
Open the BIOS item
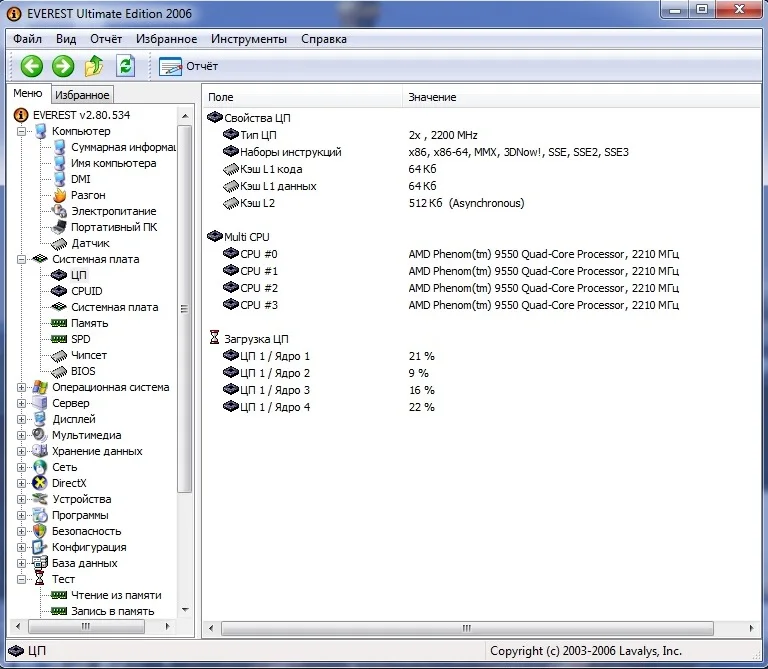[x=73, y=371]
